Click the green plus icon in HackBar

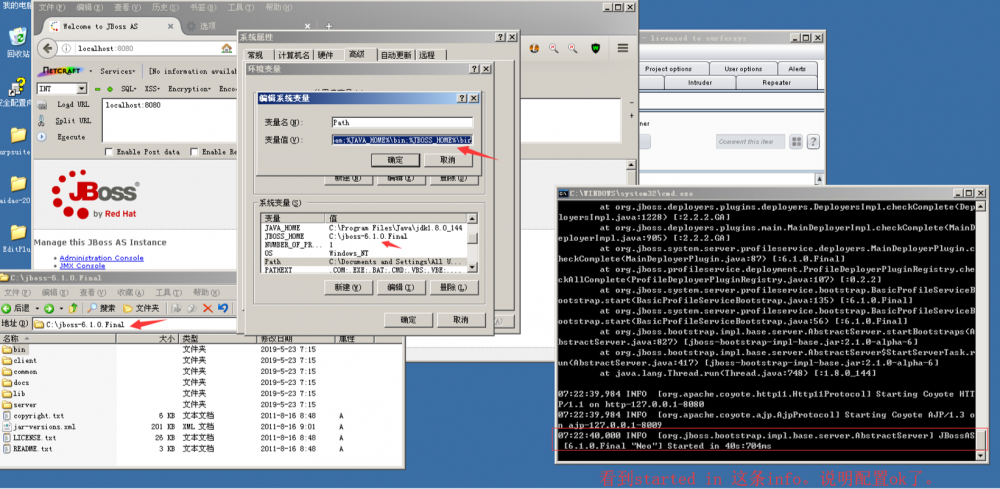point(110,89)
